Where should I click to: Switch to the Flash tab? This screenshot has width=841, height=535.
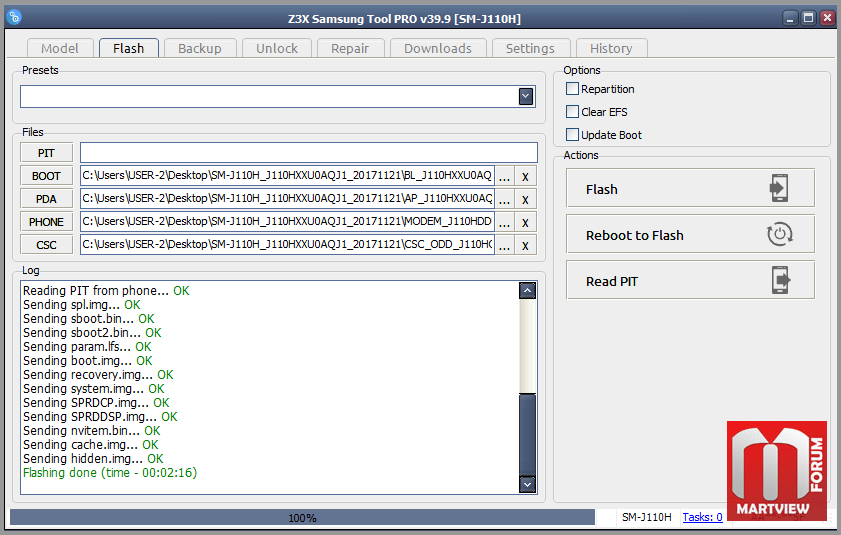pos(129,48)
